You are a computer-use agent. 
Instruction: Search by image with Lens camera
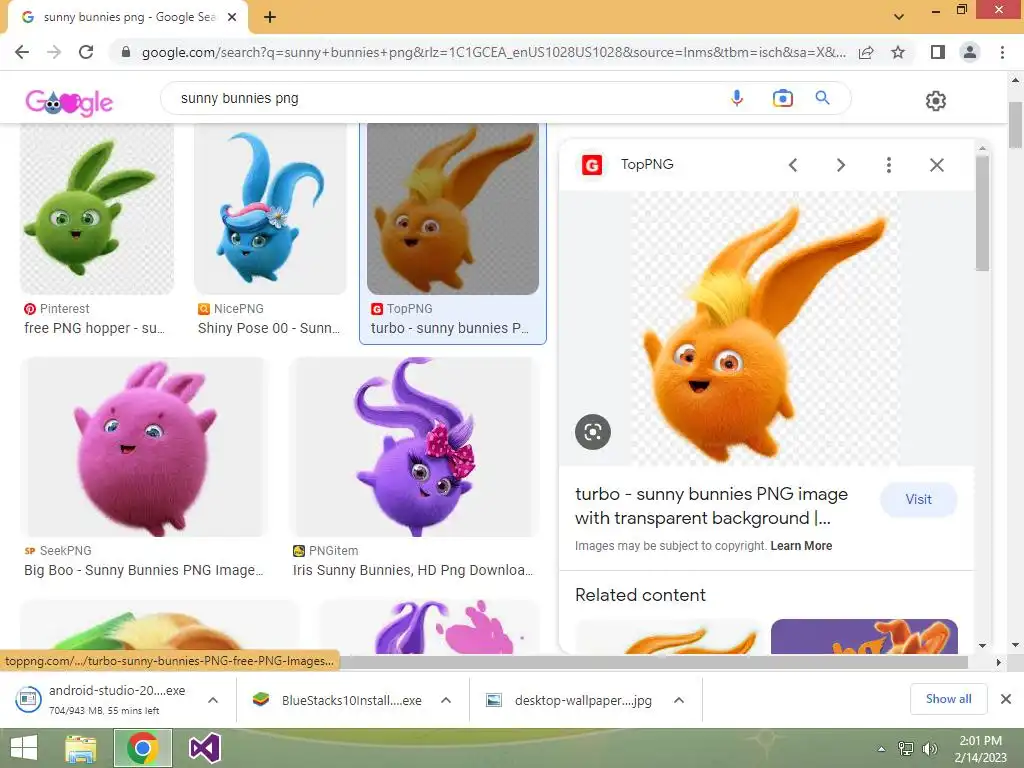click(x=782, y=98)
